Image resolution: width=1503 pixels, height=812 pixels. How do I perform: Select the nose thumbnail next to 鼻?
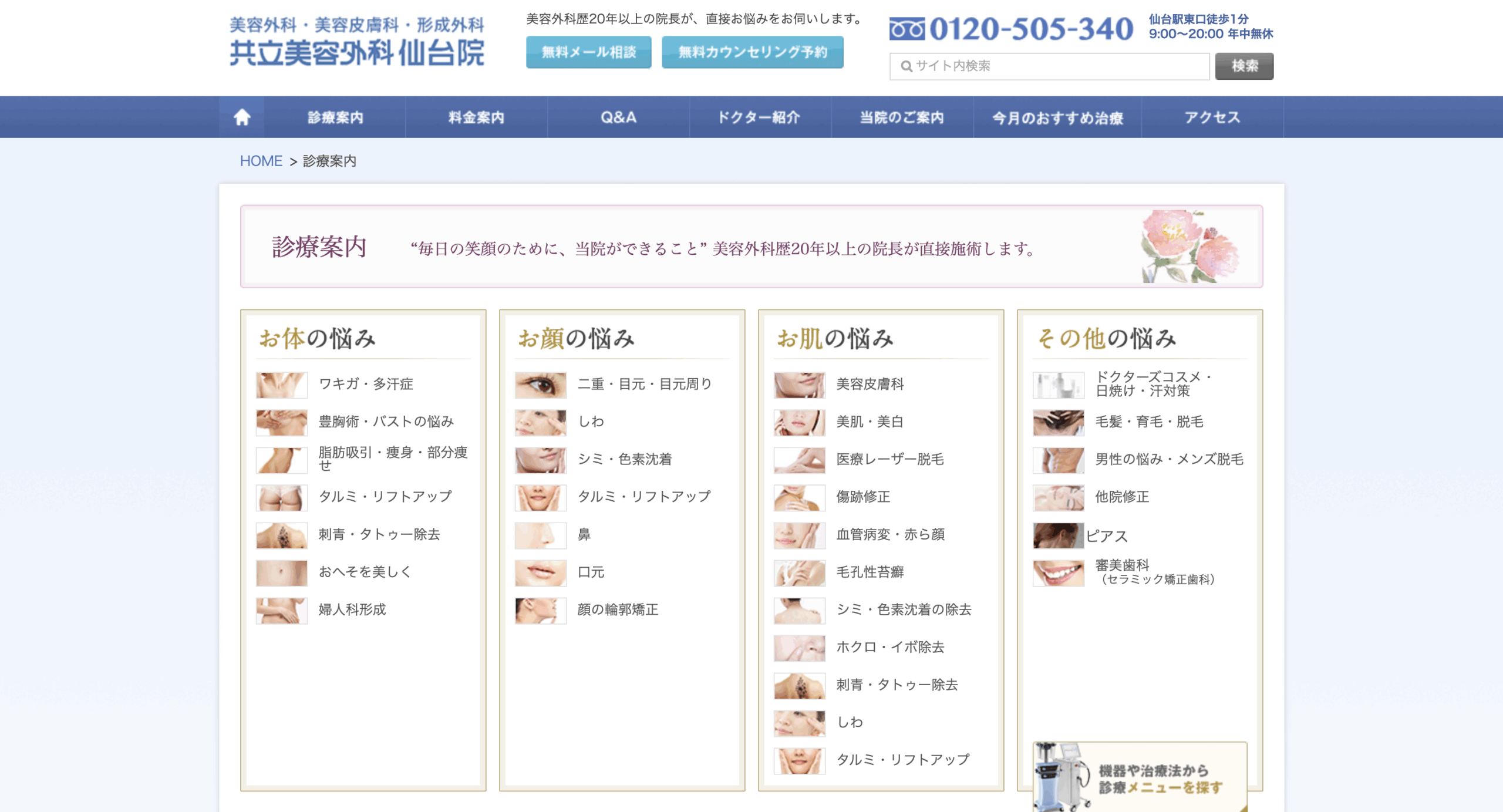coord(540,535)
